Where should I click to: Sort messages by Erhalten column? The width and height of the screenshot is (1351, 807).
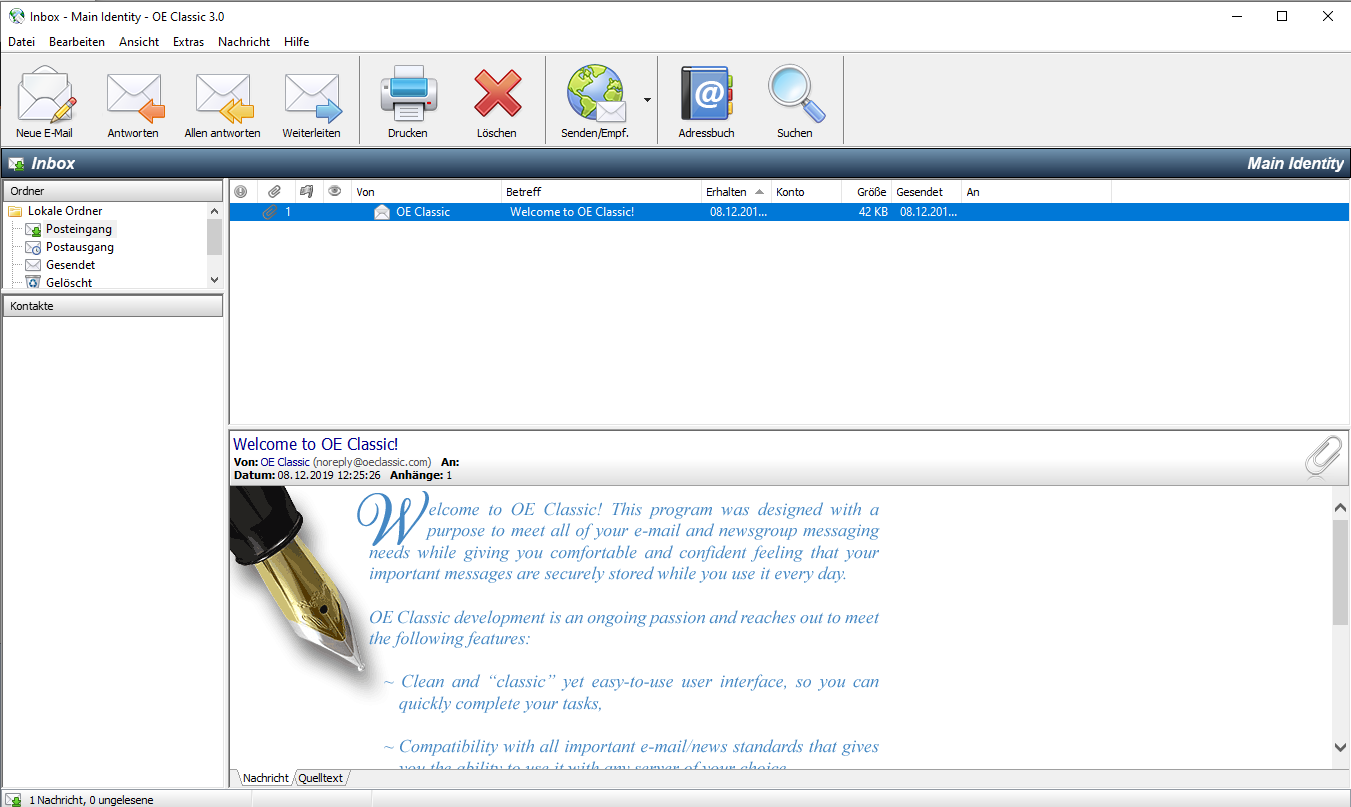pyautogui.click(x=736, y=192)
